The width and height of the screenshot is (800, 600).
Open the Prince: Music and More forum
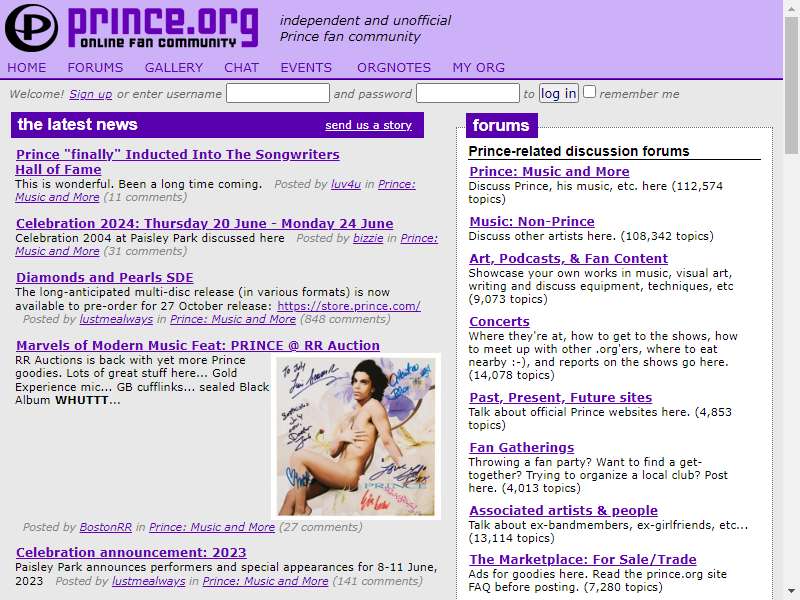[x=549, y=171]
